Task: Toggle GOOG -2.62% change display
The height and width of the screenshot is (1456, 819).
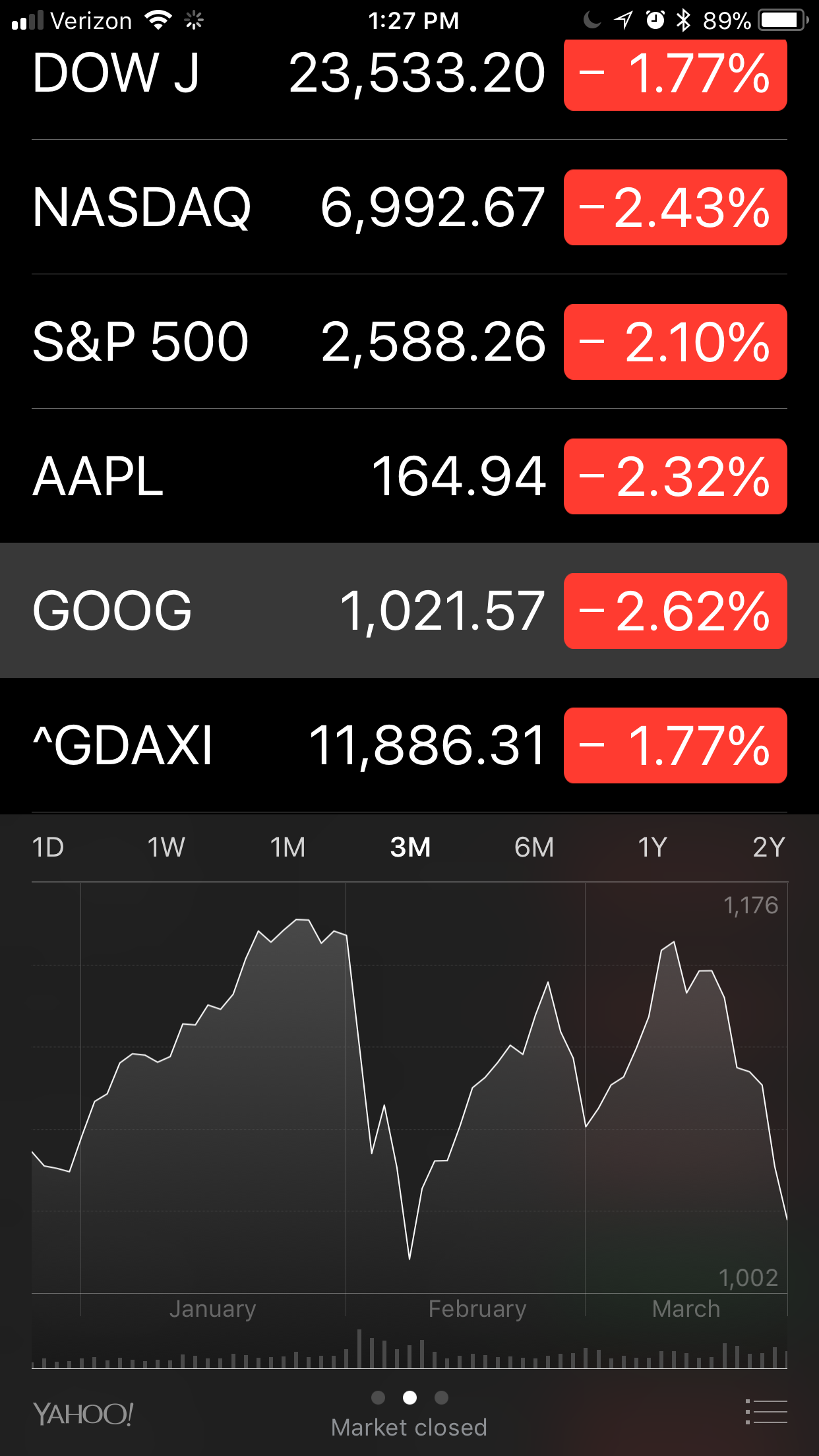Action: 675,611
